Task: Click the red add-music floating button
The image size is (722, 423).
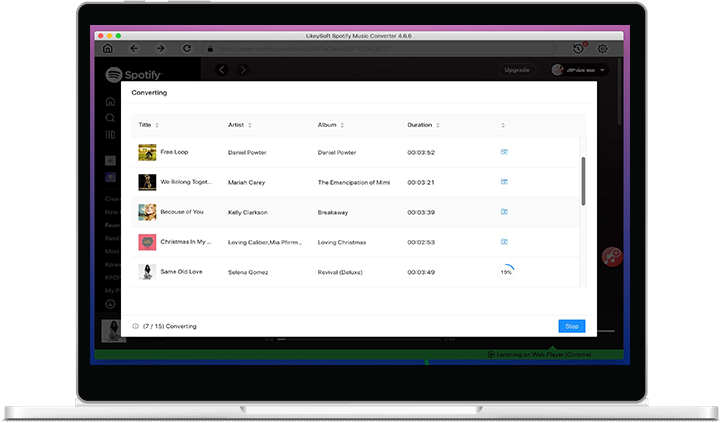Action: (x=612, y=257)
